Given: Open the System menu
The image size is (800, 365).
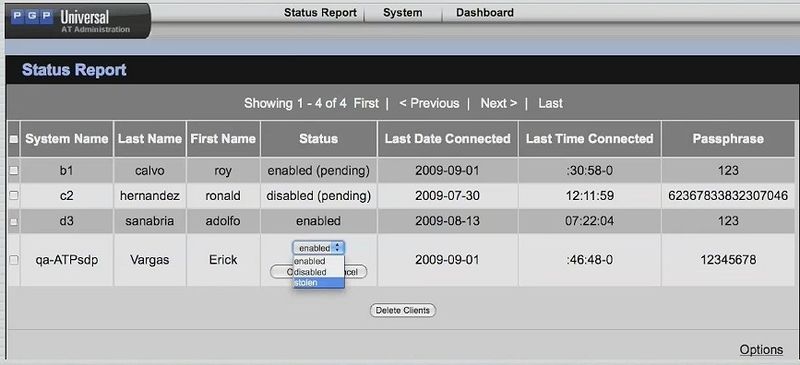Looking at the screenshot, I should tap(403, 13).
